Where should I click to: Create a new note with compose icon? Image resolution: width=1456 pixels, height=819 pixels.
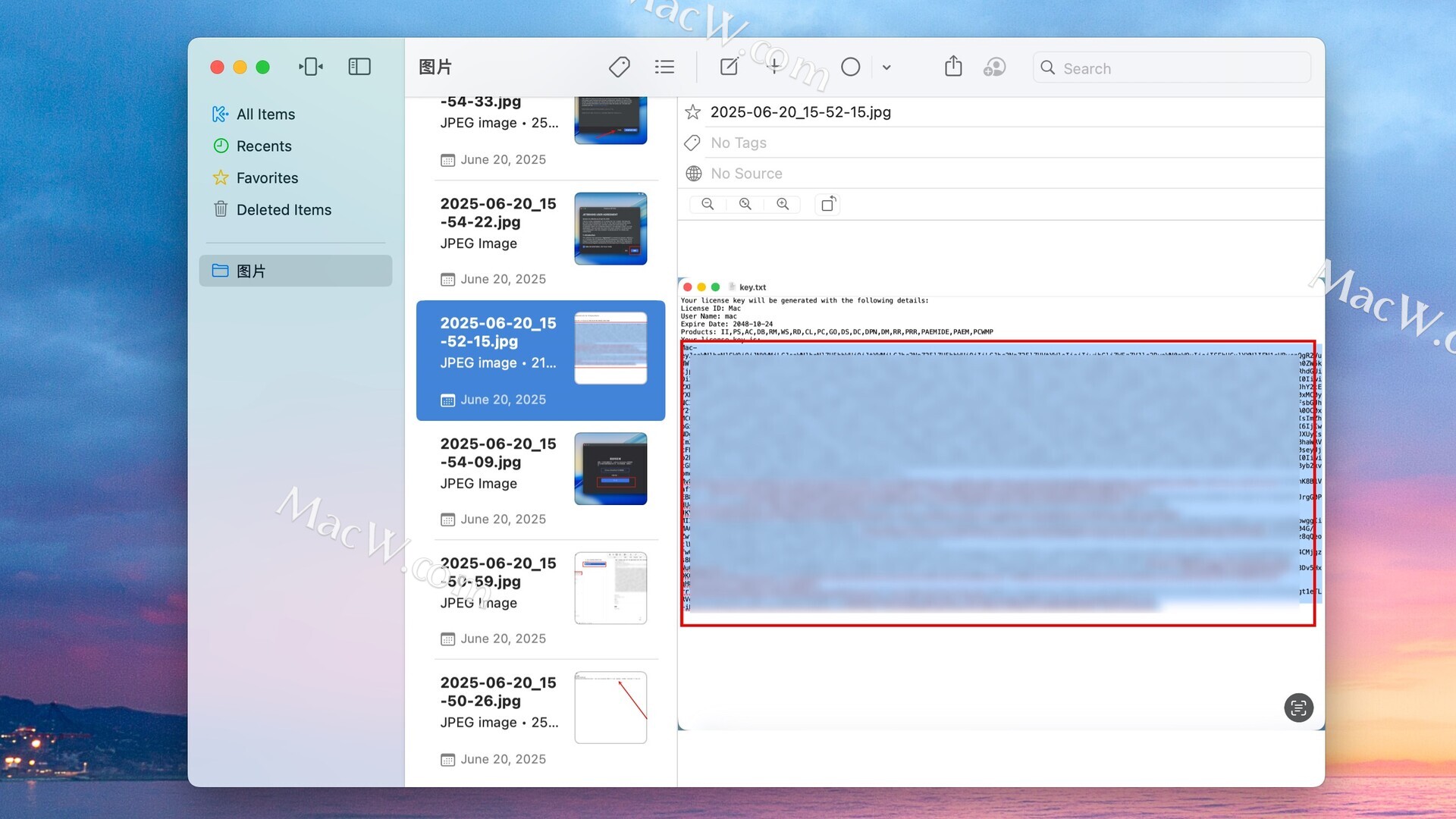coord(729,67)
